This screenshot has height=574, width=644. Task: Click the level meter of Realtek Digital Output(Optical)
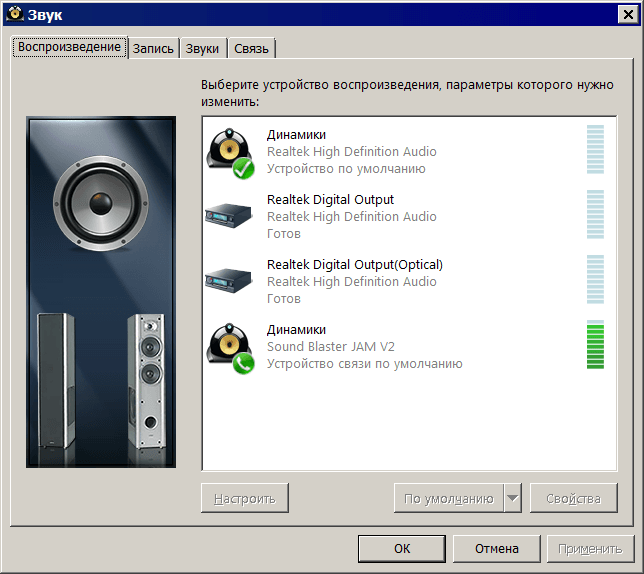[595, 279]
